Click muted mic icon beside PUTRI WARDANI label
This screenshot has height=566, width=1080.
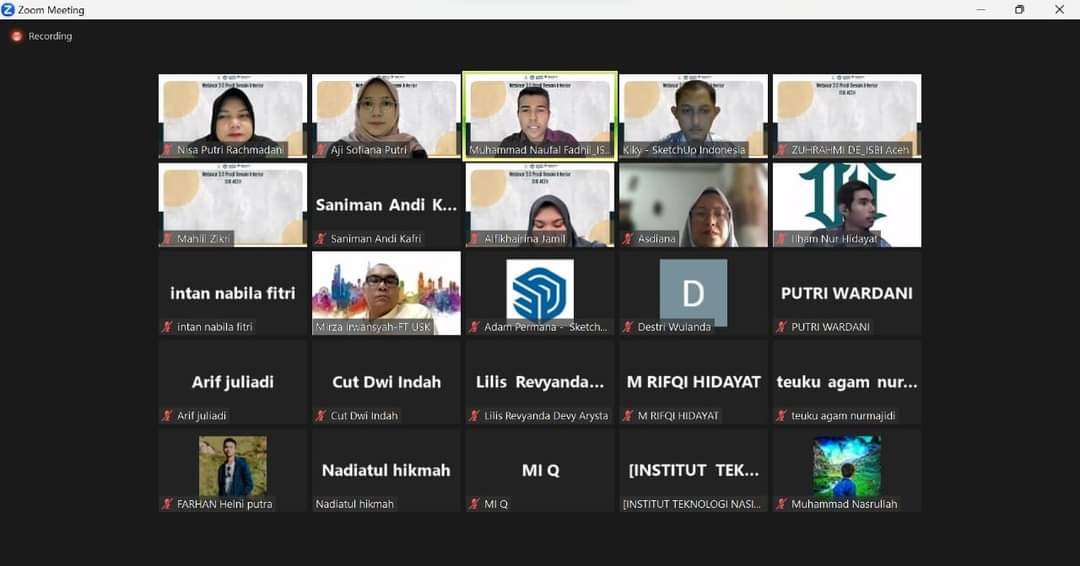[782, 327]
